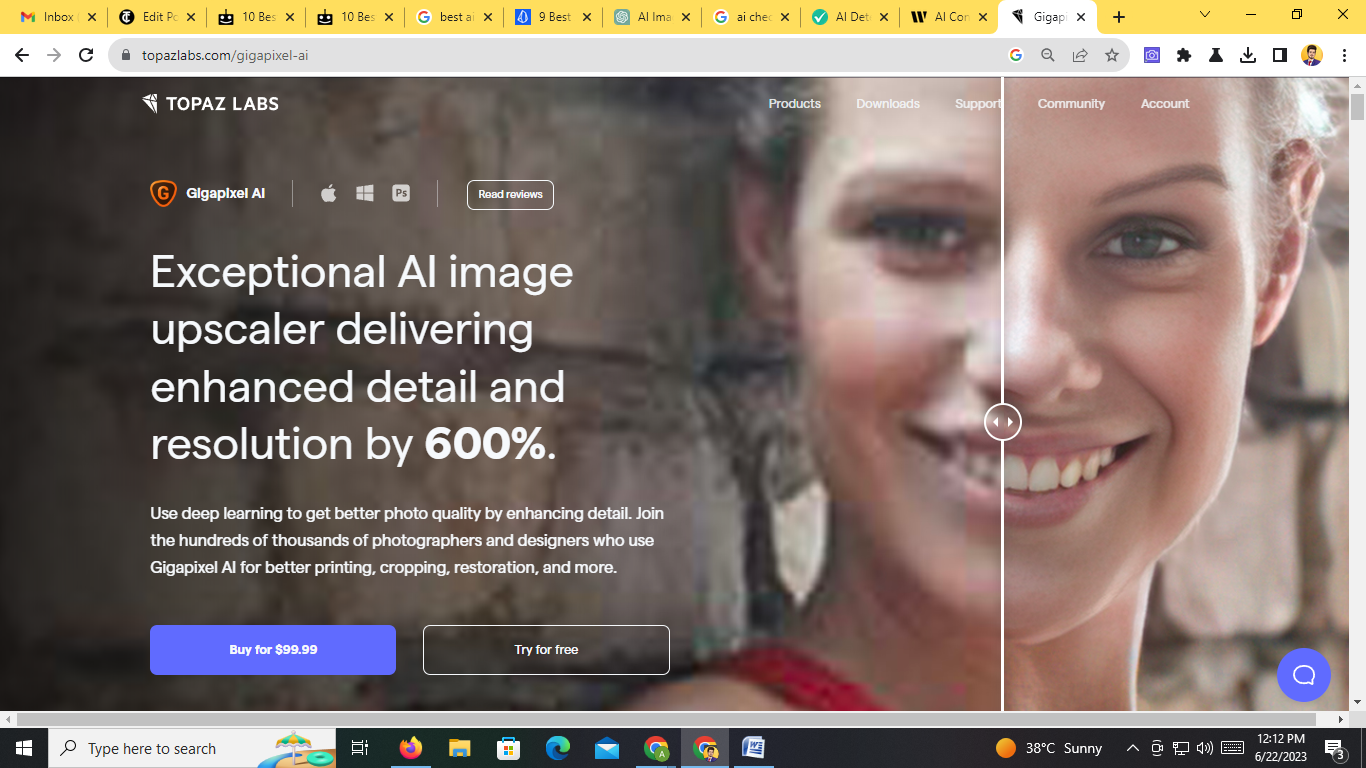Open Firefox from the taskbar
Screen dimensions: 1366x768
410,748
